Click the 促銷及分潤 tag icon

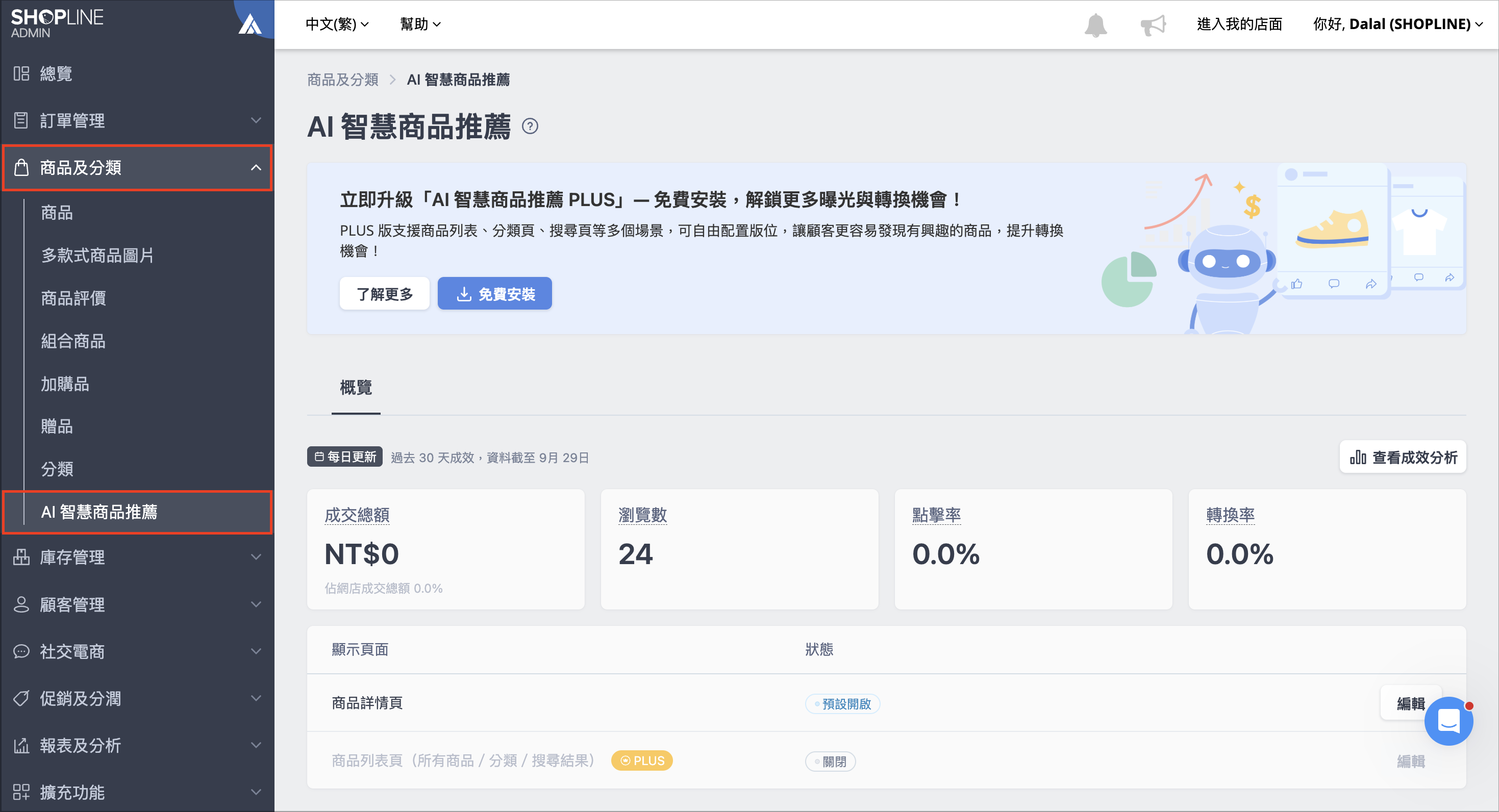(x=21, y=699)
